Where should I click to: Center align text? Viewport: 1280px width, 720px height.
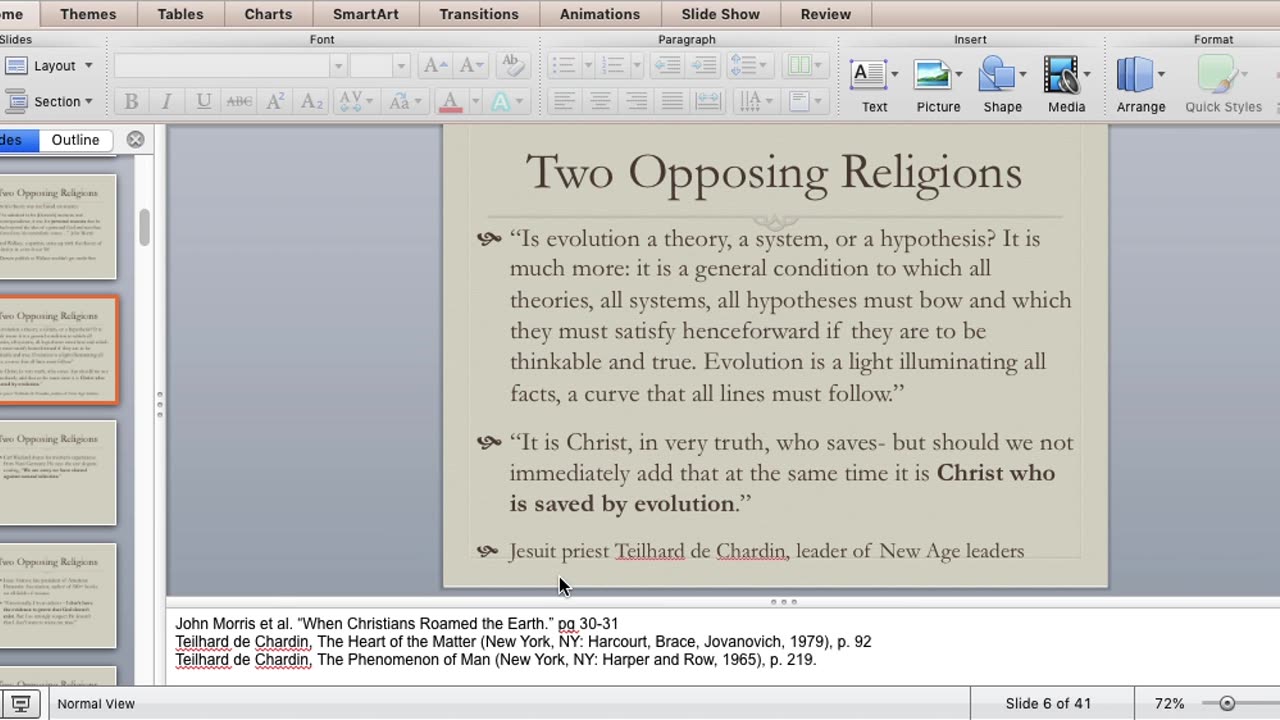(600, 101)
